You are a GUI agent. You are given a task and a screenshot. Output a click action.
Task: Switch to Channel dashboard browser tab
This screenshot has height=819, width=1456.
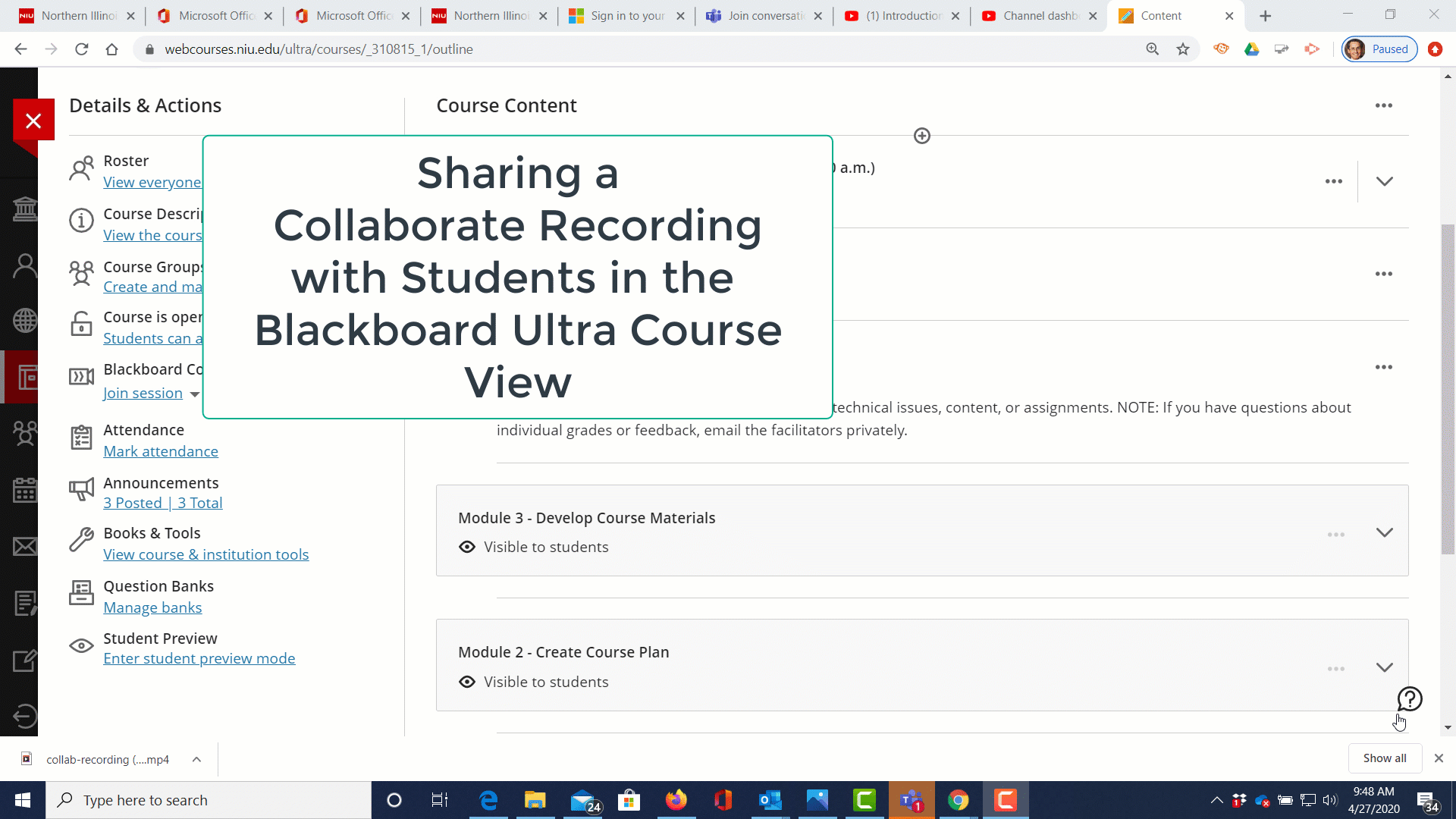(1040, 16)
